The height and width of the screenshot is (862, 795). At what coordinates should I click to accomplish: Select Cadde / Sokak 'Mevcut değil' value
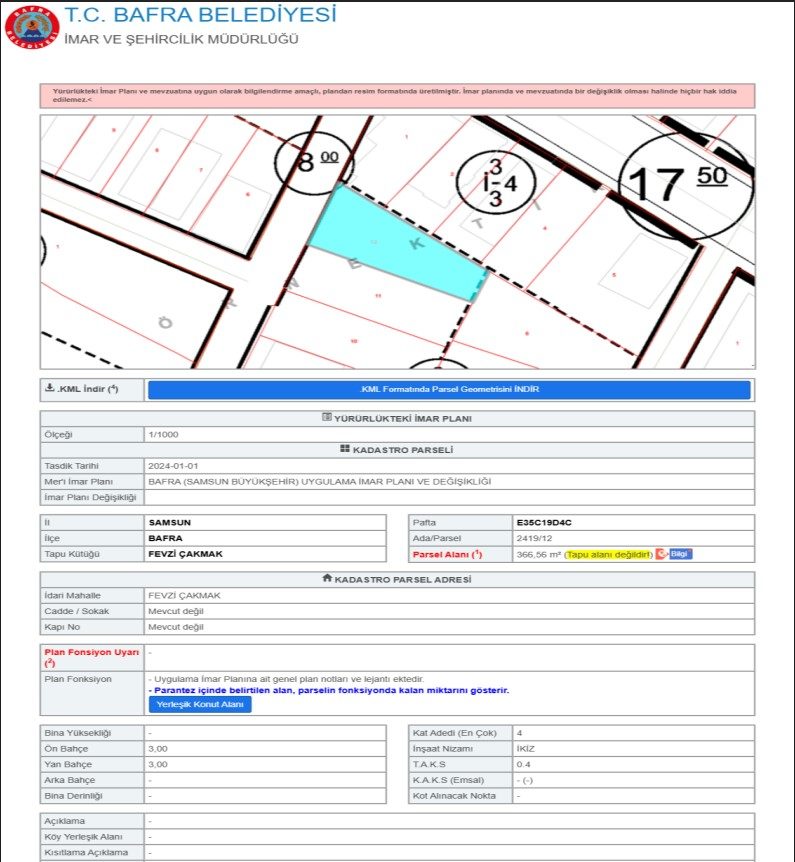coord(176,611)
